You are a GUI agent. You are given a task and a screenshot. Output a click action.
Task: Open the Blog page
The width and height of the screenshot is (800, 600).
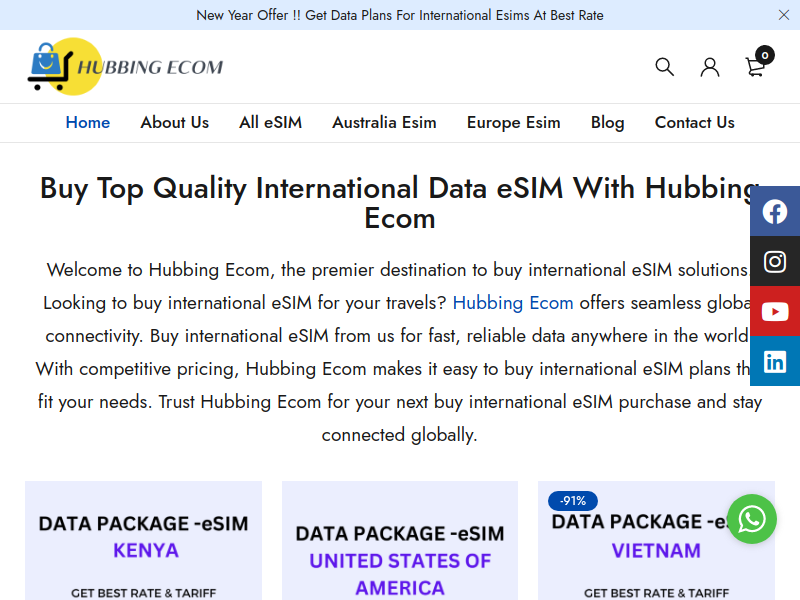[x=607, y=122]
